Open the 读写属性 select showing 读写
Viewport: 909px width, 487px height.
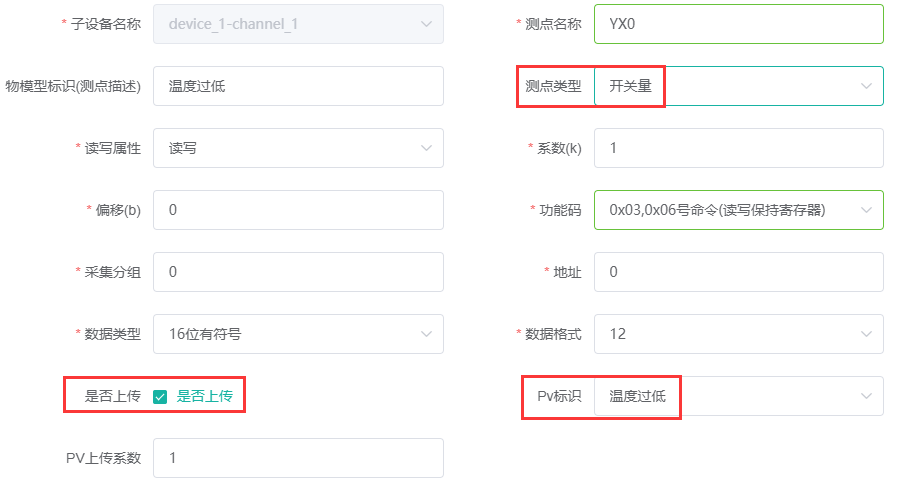[x=298, y=148]
